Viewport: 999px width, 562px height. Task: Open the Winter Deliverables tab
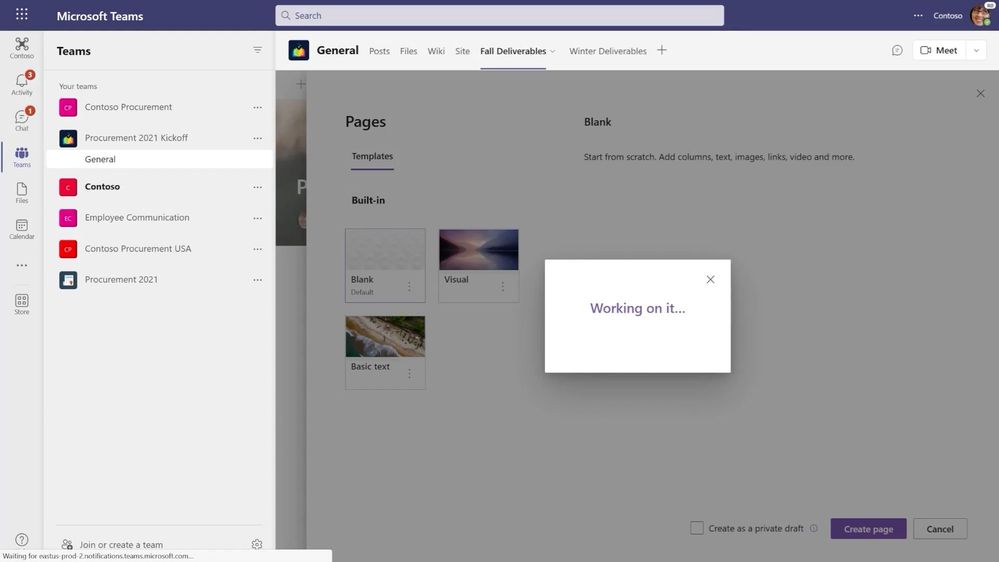point(608,51)
